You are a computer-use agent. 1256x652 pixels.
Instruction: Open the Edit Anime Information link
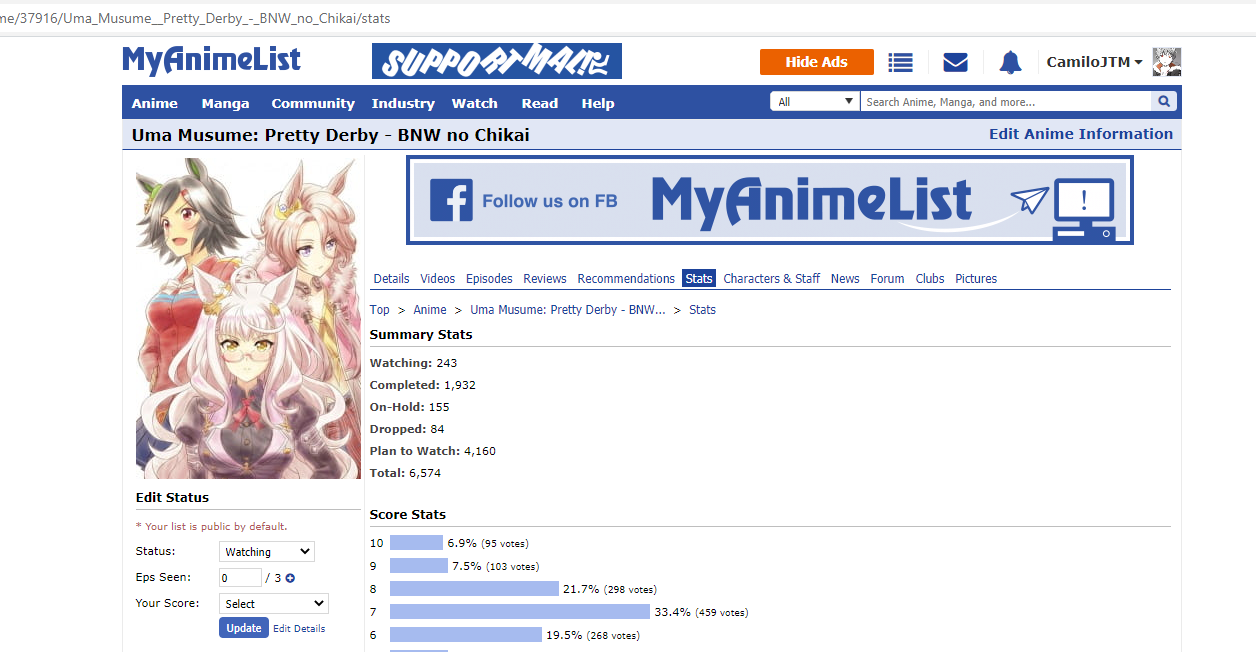pos(1081,134)
